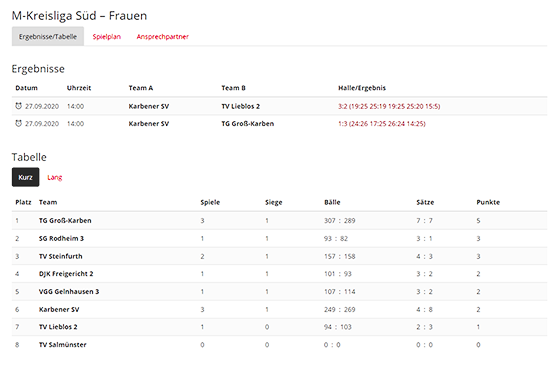Click Sätze value 4 : 8
The height and width of the screenshot is (365, 560).
coord(424,309)
